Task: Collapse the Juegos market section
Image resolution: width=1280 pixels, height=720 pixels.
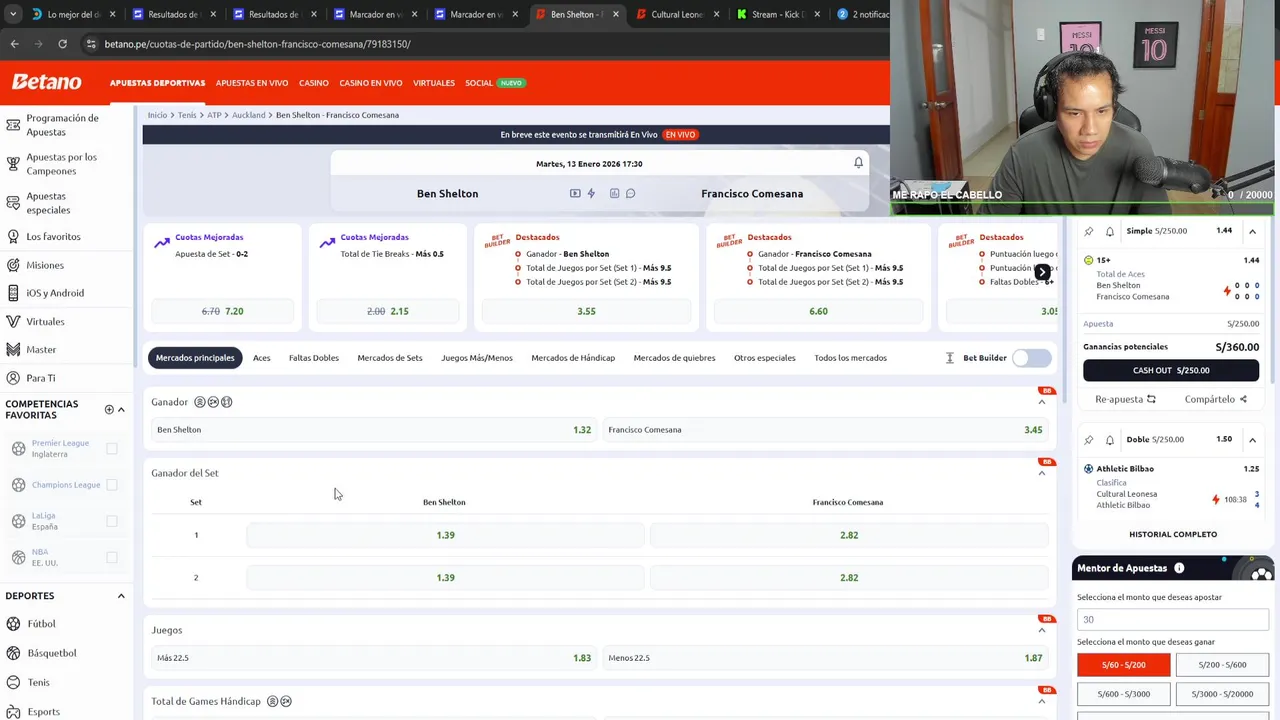Action: 1041,630
